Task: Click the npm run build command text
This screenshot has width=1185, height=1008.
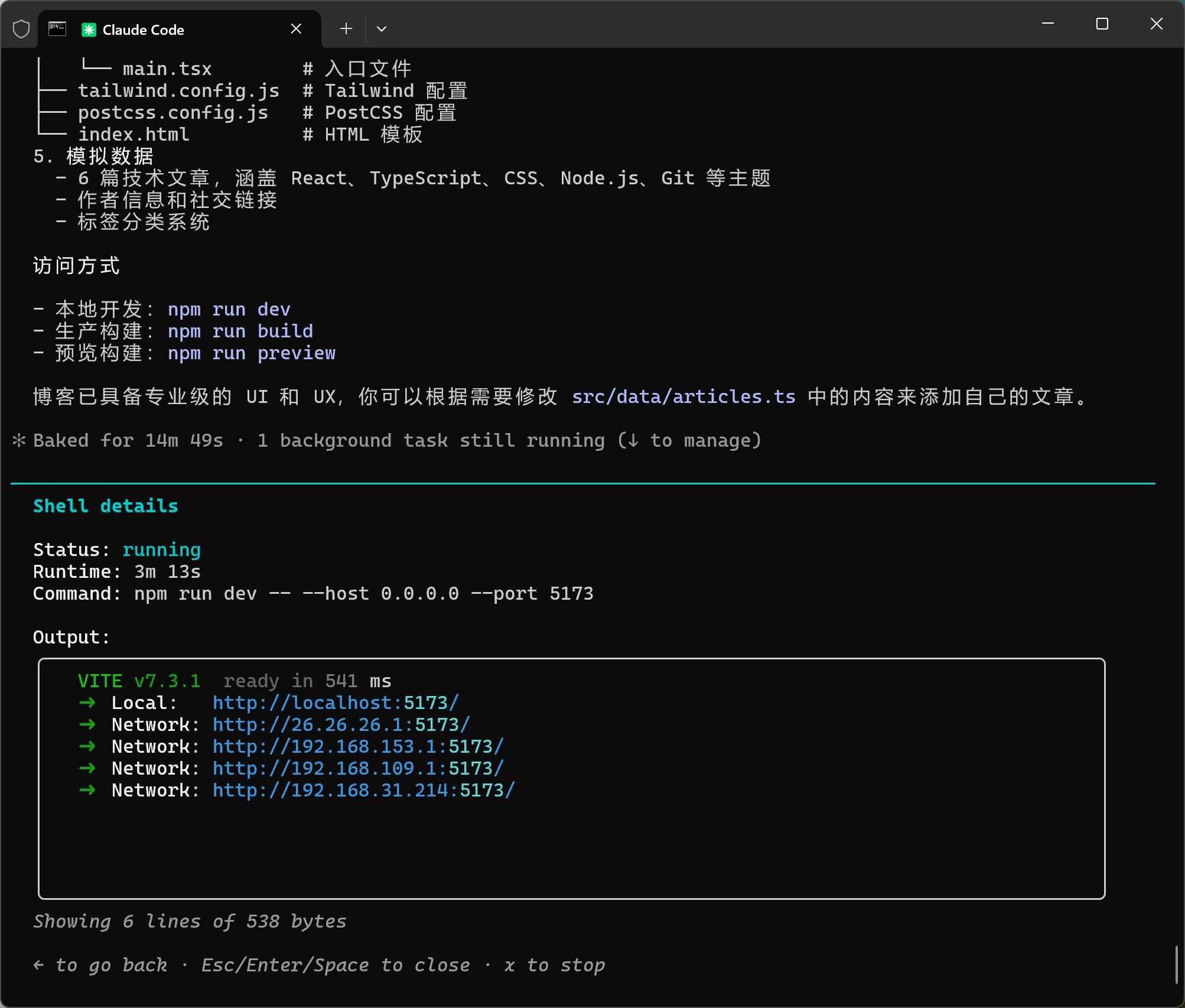Action: pyautogui.click(x=240, y=331)
